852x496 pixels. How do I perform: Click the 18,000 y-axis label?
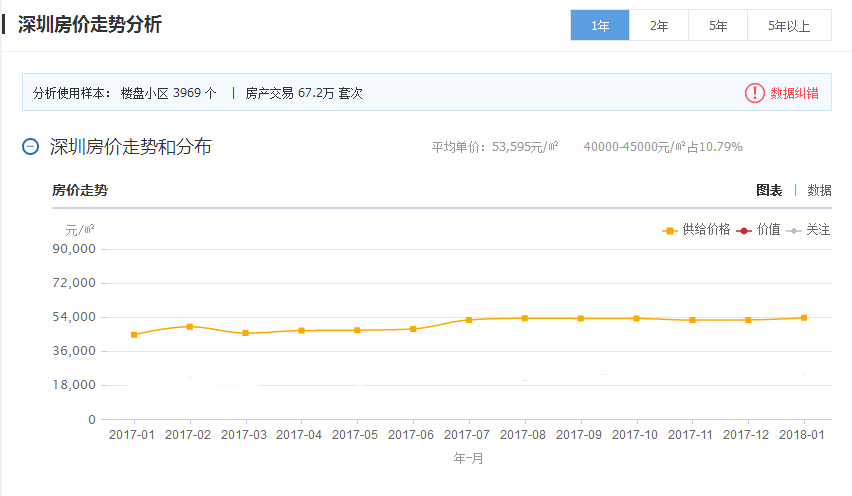point(74,385)
